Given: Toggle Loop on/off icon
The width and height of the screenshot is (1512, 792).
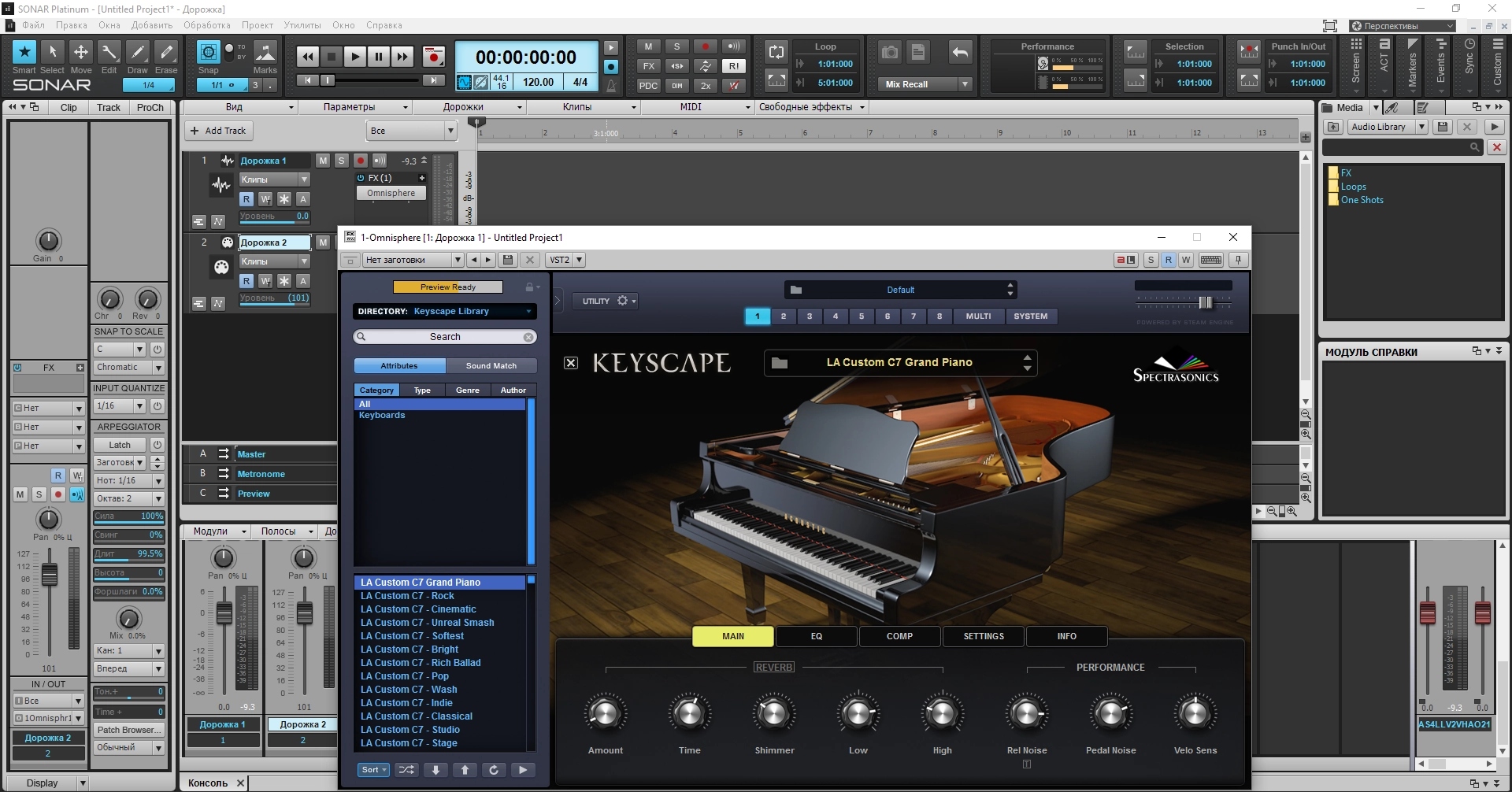Looking at the screenshot, I should [776, 52].
